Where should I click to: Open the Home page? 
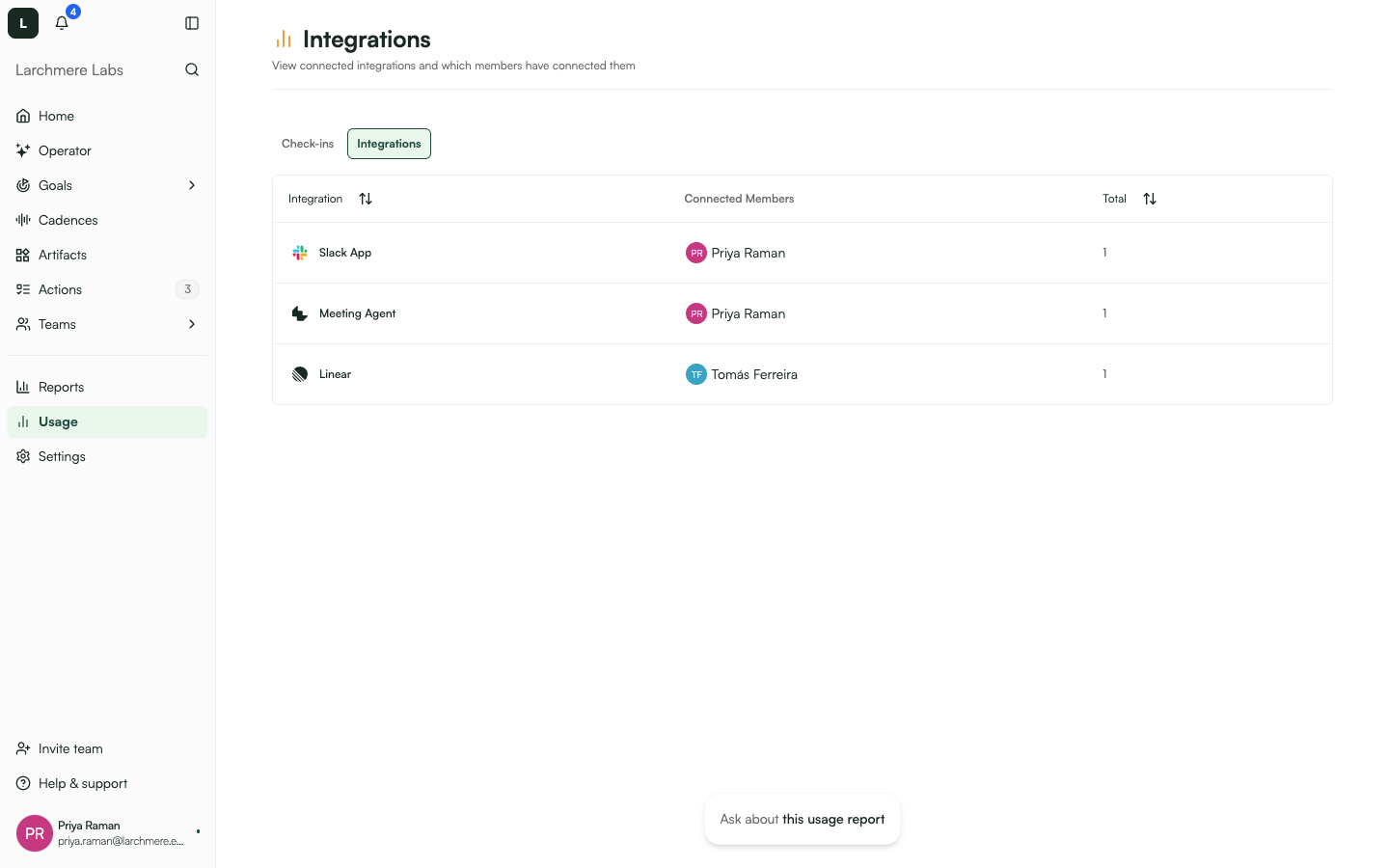tap(107, 116)
